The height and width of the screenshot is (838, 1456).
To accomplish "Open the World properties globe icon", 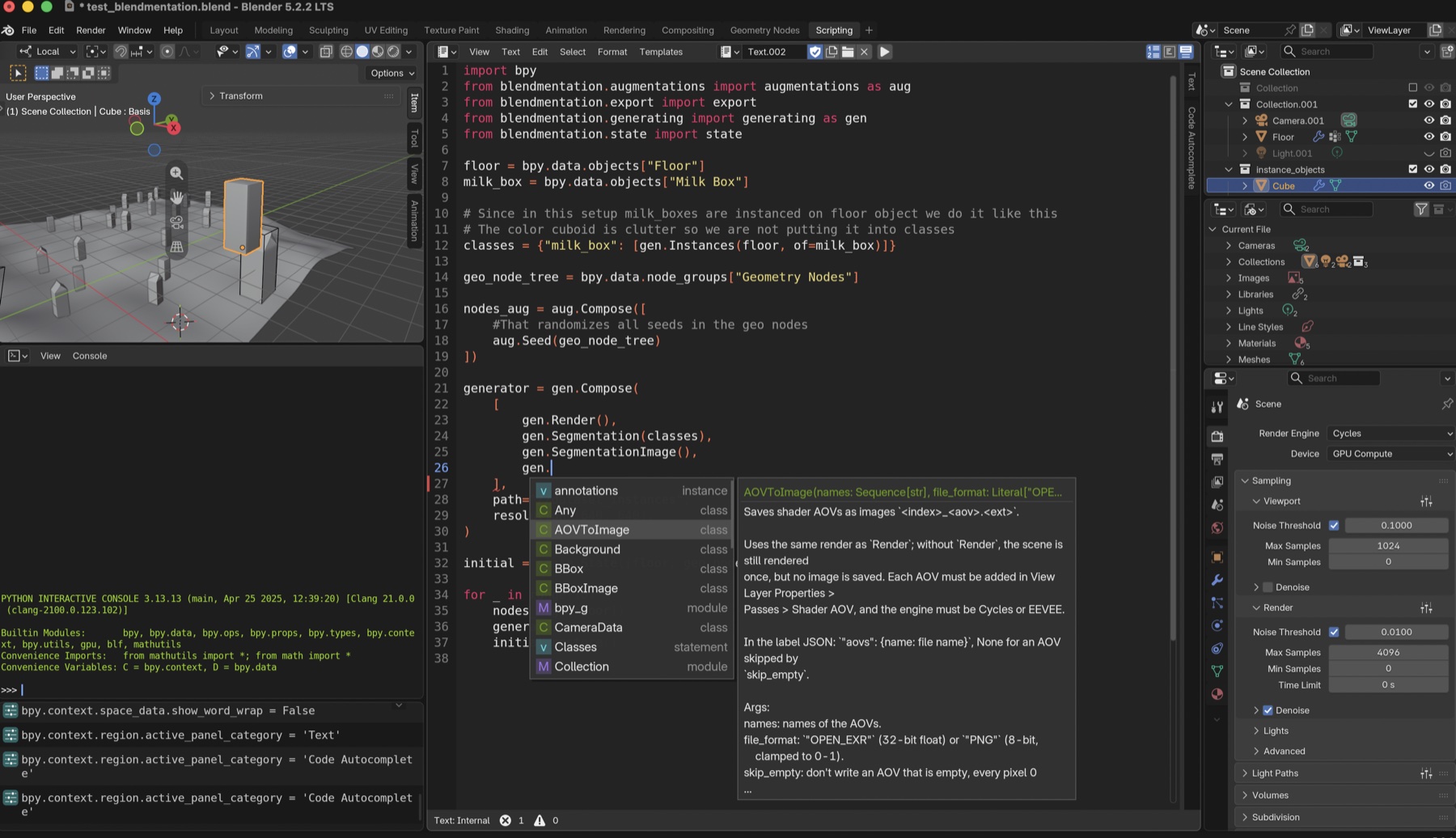I will pos(1217,528).
